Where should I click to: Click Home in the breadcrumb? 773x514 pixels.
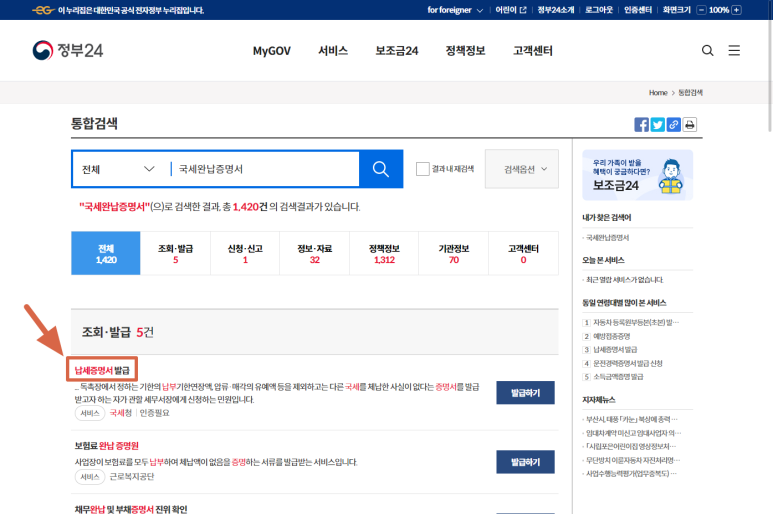pos(658,93)
